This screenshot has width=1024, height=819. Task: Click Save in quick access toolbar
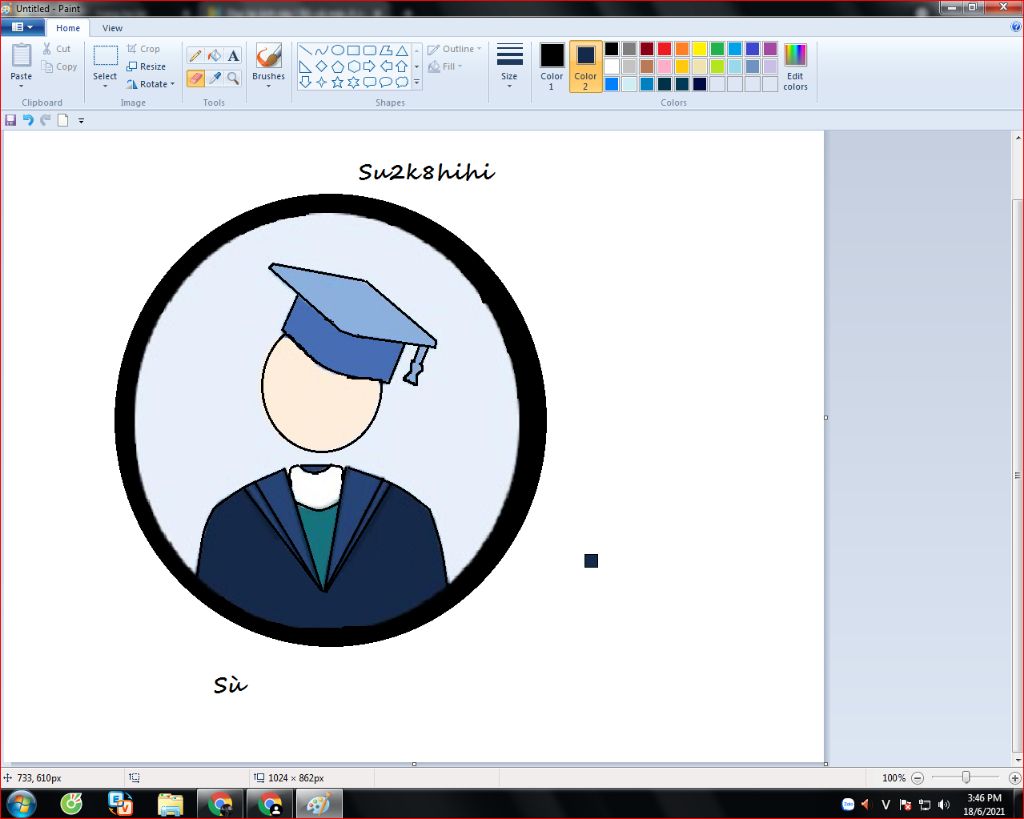[10, 120]
